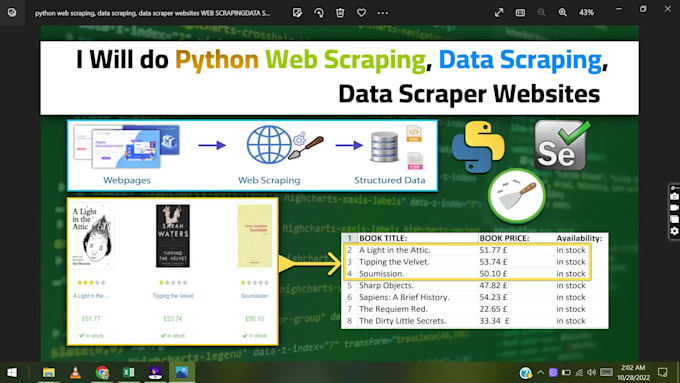This screenshot has width=680, height=383.
Task: Add photo to favorites with heart icon
Action: coord(361,13)
